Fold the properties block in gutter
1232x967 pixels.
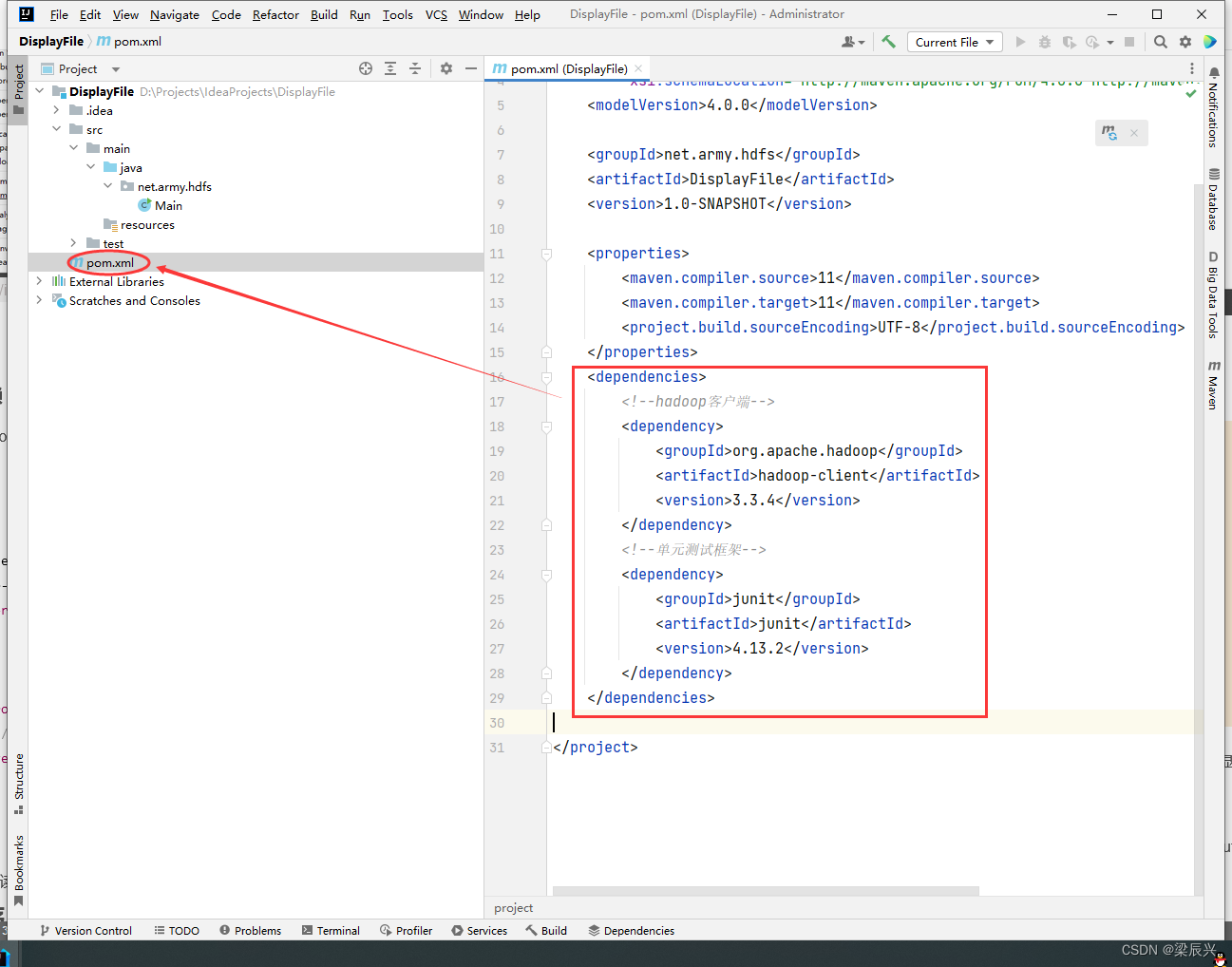click(546, 254)
